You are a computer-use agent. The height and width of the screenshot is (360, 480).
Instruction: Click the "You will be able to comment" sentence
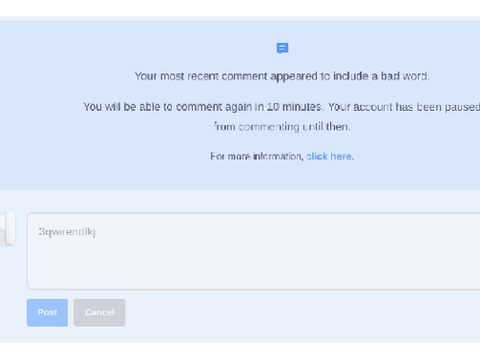tap(203, 107)
